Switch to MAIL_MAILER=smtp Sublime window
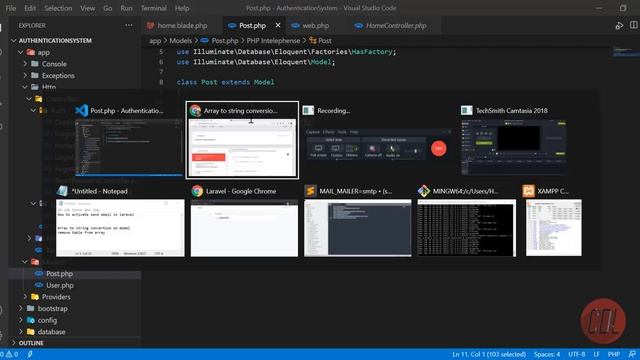This screenshot has width=640, height=360. pos(358,228)
